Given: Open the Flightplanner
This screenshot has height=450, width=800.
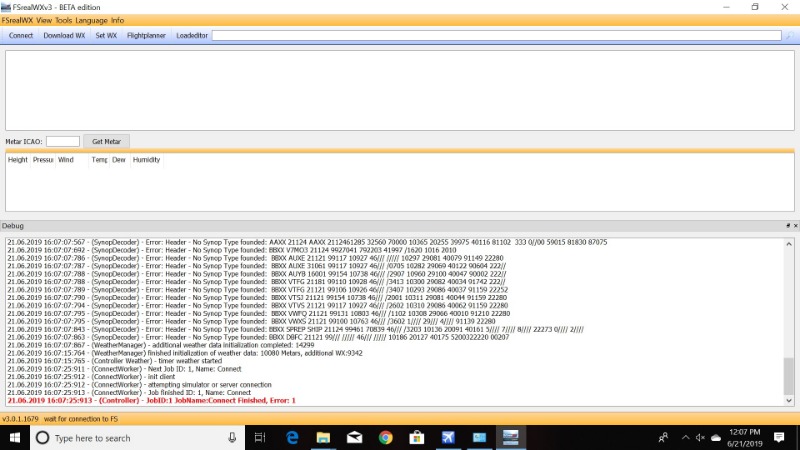Looking at the screenshot, I should [x=146, y=35].
